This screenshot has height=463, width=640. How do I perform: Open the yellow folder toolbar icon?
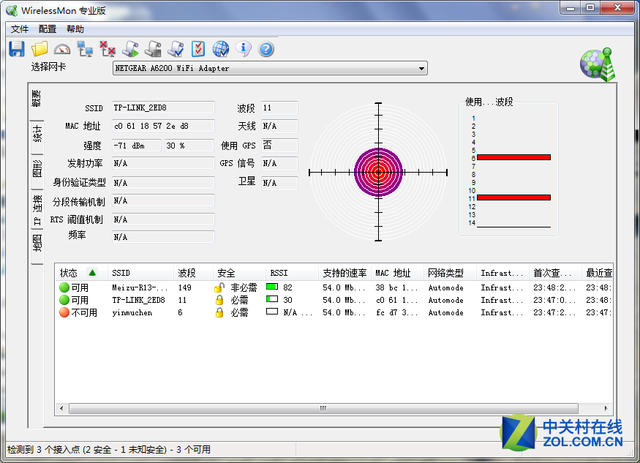point(40,49)
